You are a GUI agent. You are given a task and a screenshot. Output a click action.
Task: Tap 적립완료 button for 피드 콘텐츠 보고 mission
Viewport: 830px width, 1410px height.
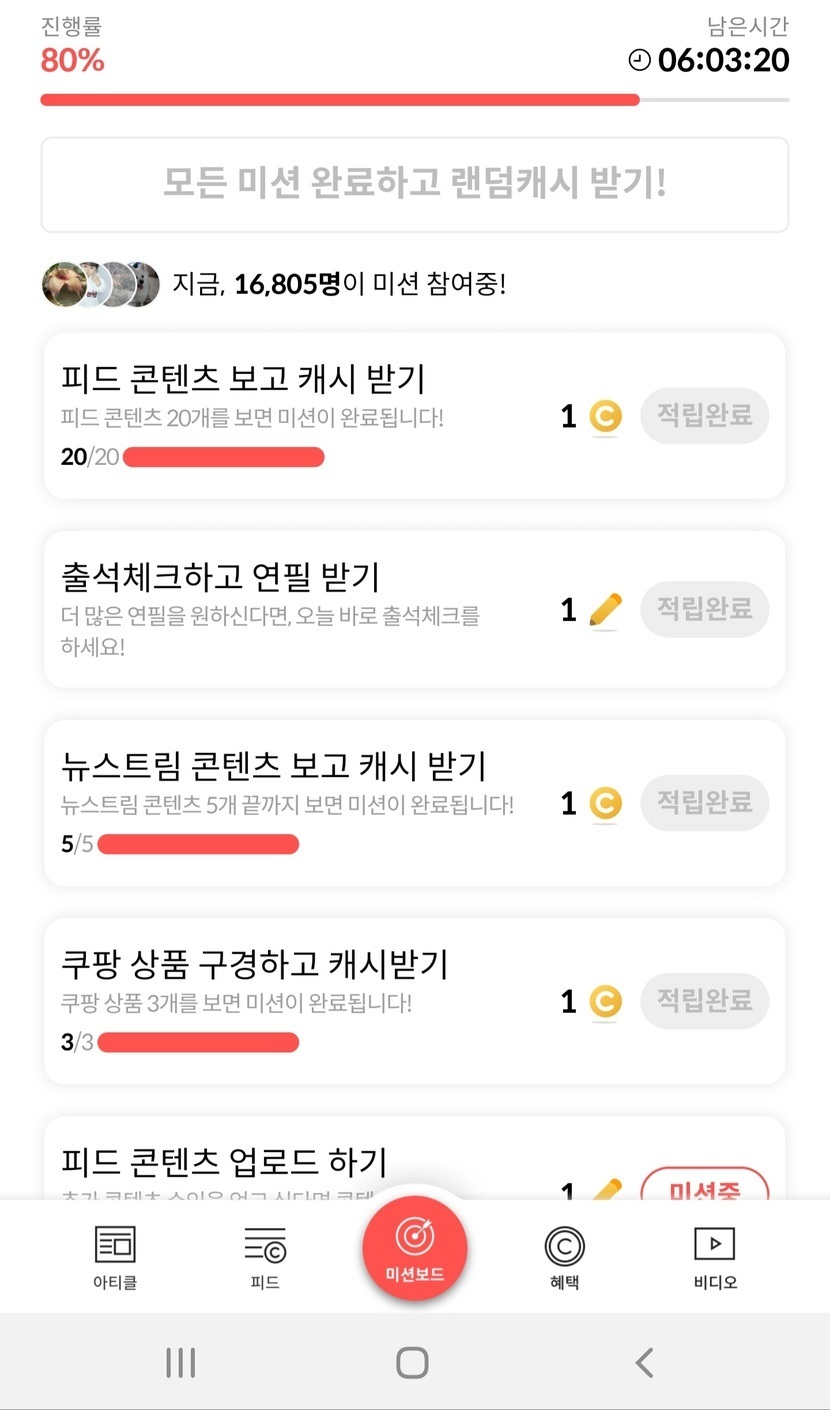(x=704, y=415)
